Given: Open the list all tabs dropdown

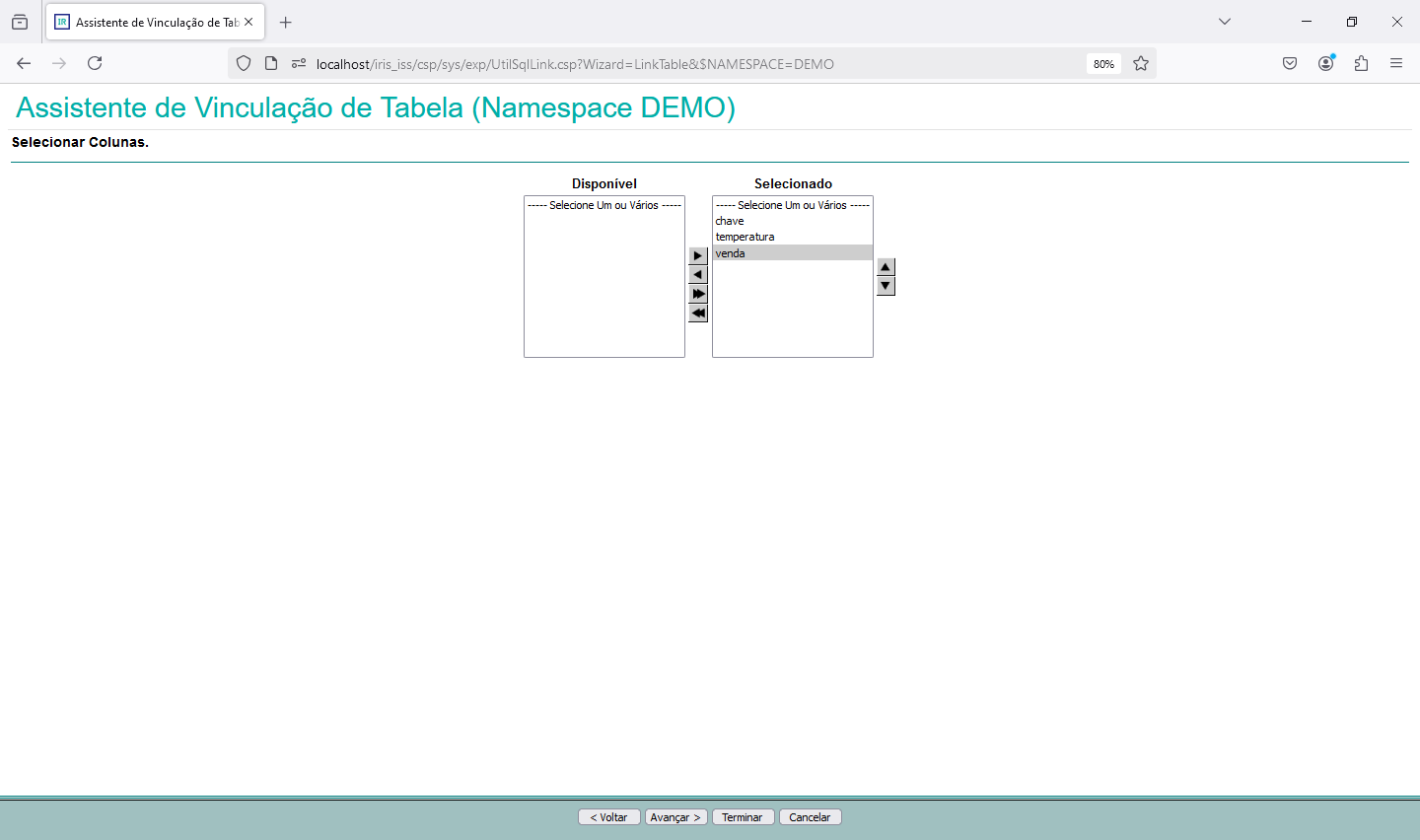Looking at the screenshot, I should pos(1225,22).
